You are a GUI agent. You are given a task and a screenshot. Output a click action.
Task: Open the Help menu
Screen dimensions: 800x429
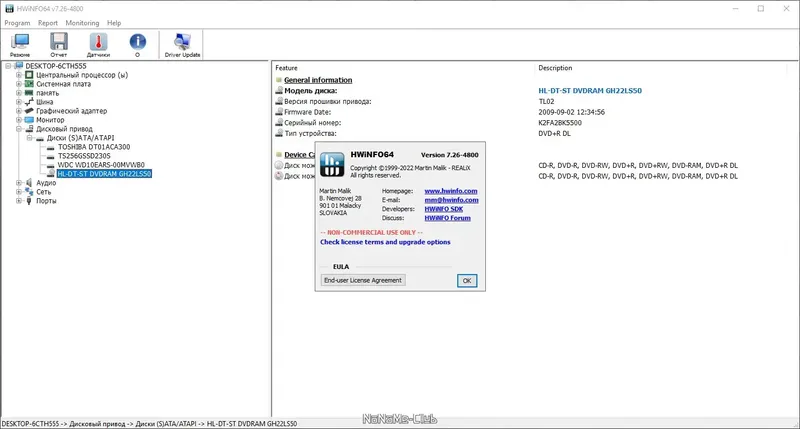coord(114,23)
